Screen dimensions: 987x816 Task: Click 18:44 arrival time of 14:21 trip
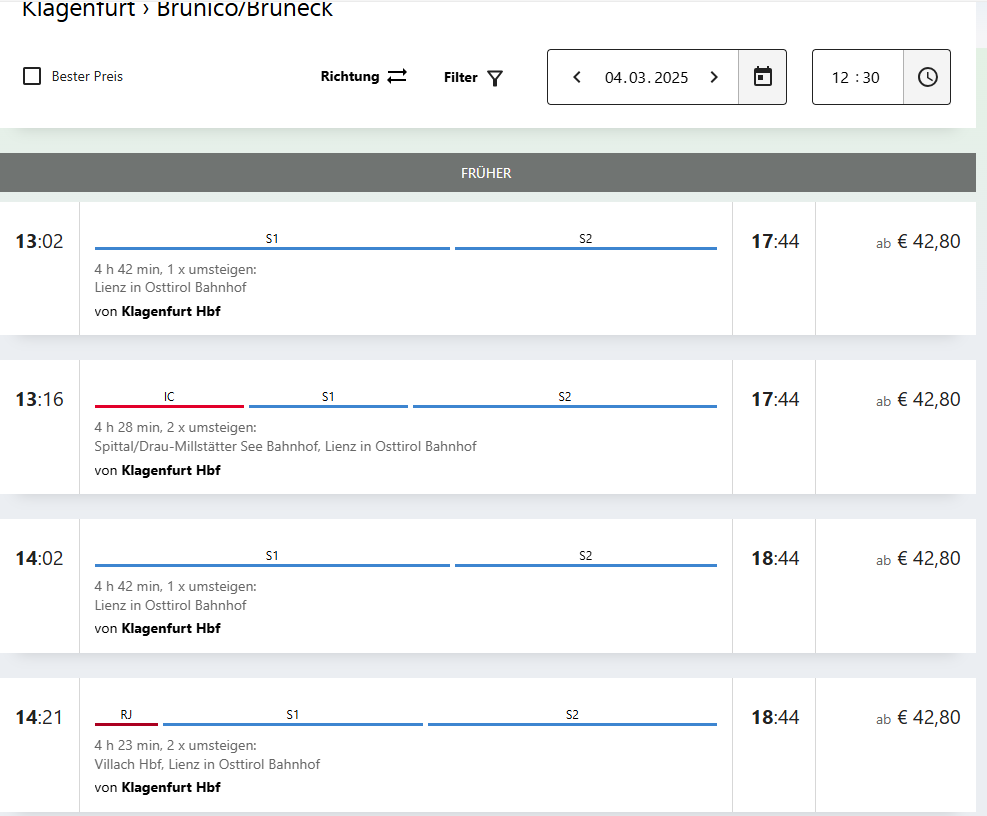(775, 717)
